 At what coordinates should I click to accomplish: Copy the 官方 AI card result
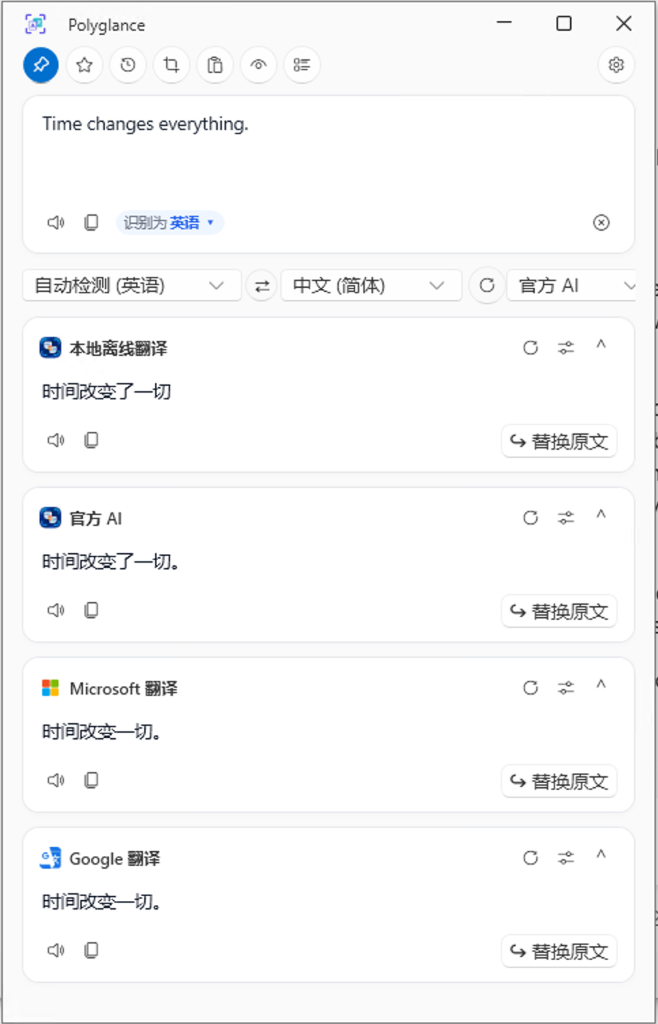point(91,611)
